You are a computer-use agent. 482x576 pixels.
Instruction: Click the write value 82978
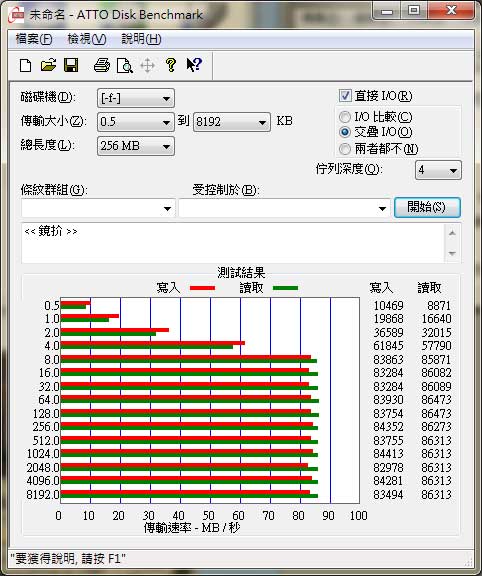[388, 468]
